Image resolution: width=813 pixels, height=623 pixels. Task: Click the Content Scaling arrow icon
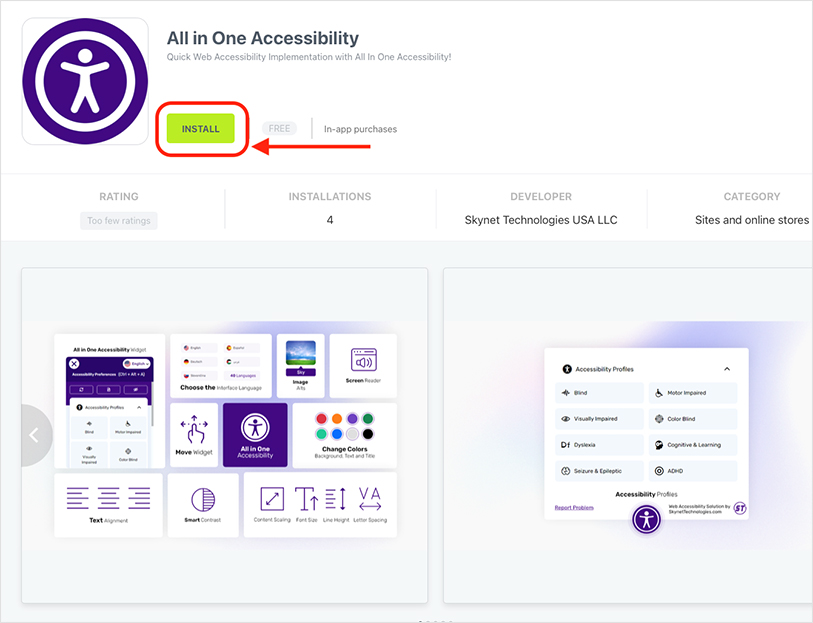(x=271, y=498)
